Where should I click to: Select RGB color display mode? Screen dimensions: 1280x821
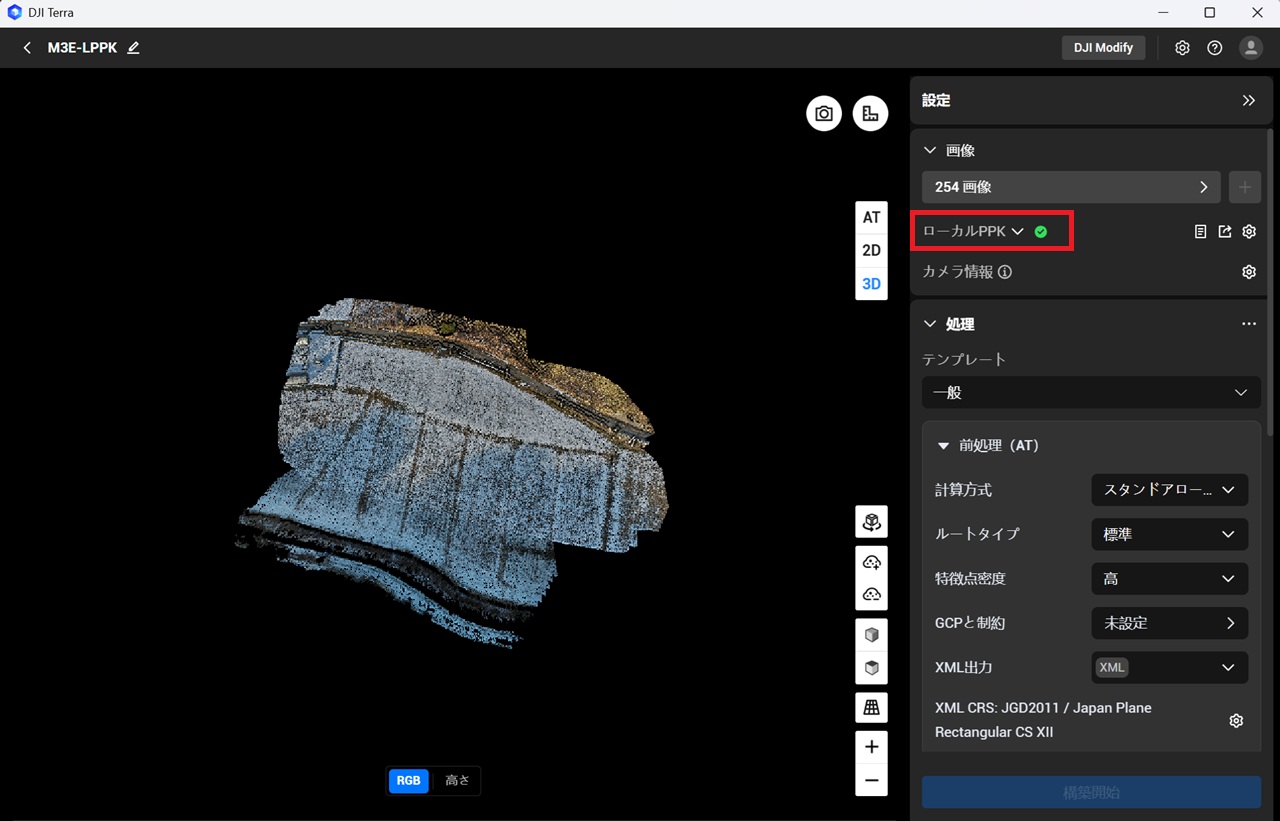point(408,781)
